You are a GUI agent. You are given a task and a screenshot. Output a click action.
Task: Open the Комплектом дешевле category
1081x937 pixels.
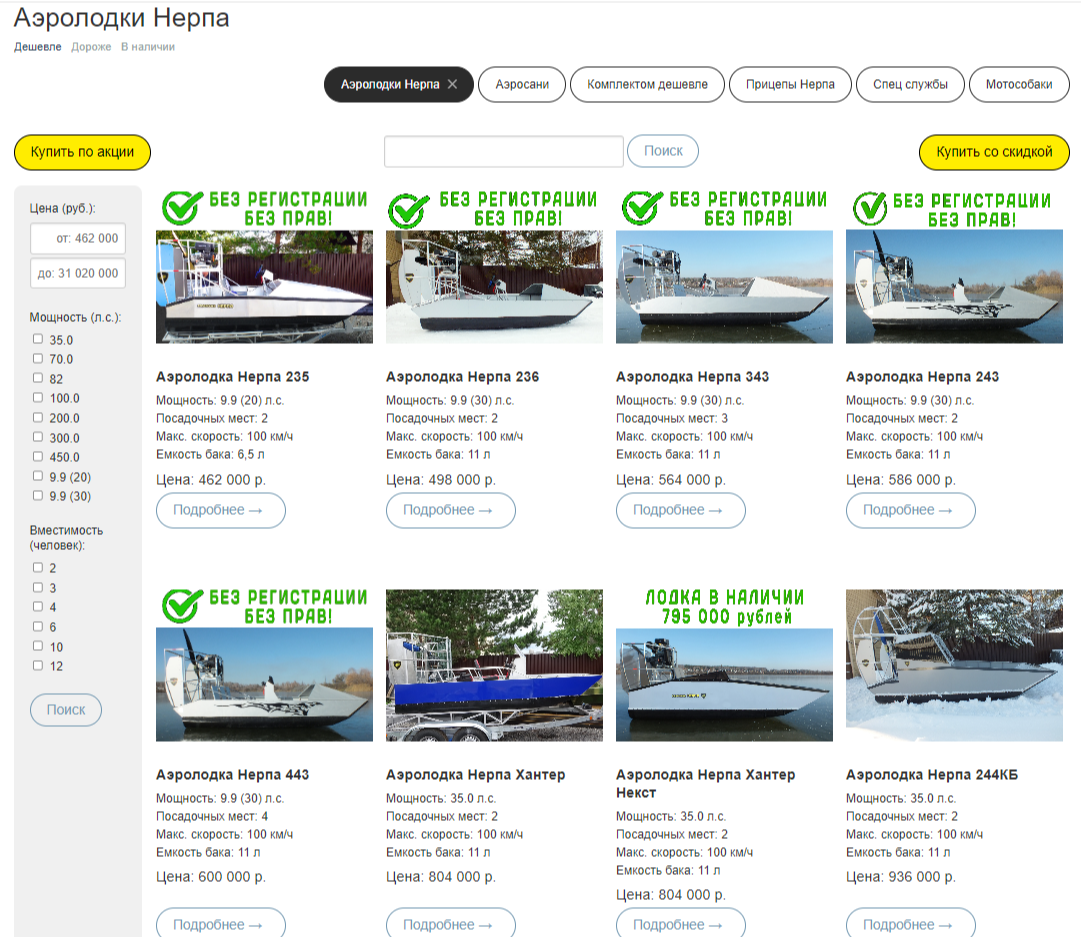coord(647,84)
